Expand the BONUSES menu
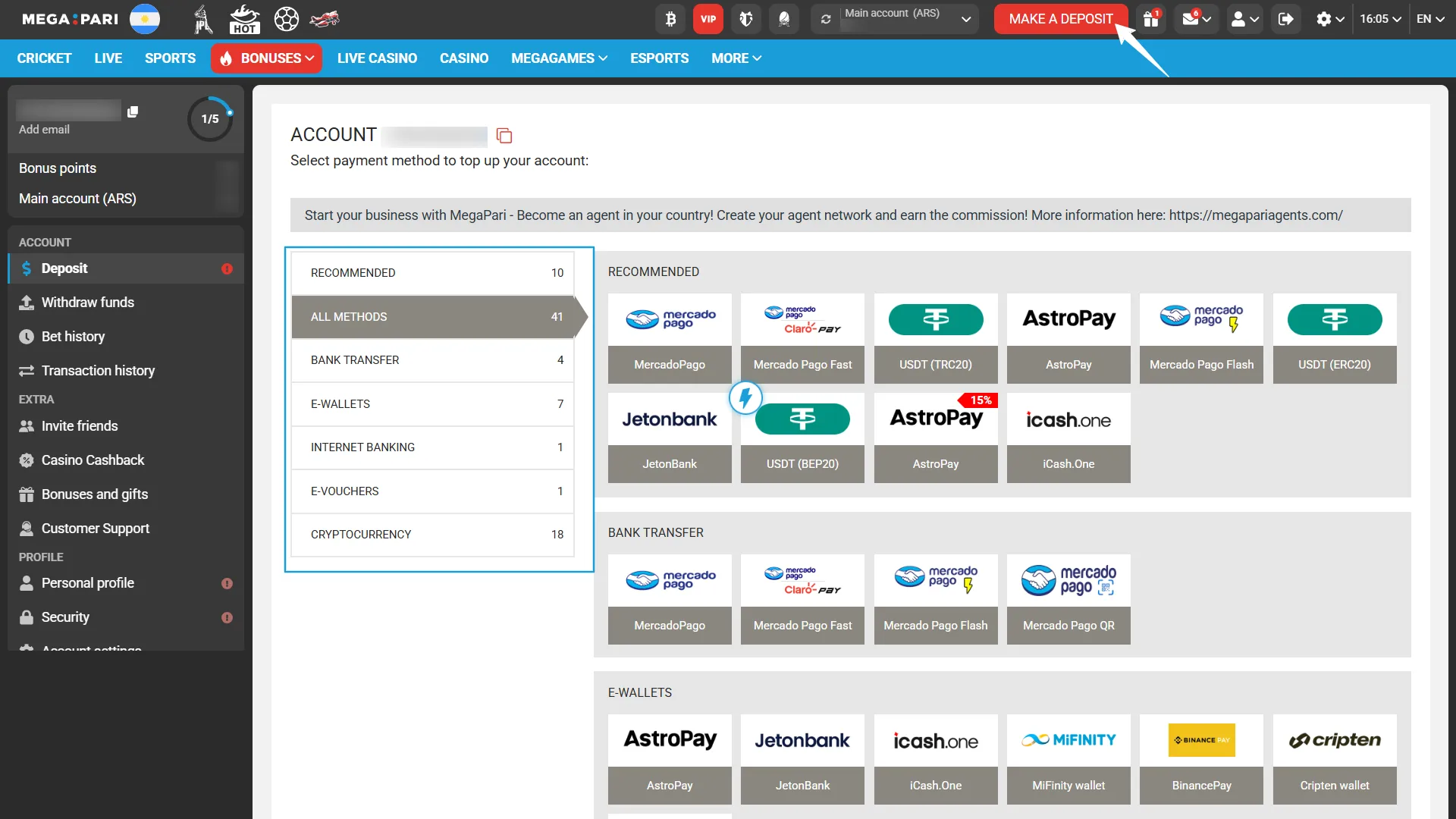Image resolution: width=1456 pixels, height=819 pixels. point(266,58)
